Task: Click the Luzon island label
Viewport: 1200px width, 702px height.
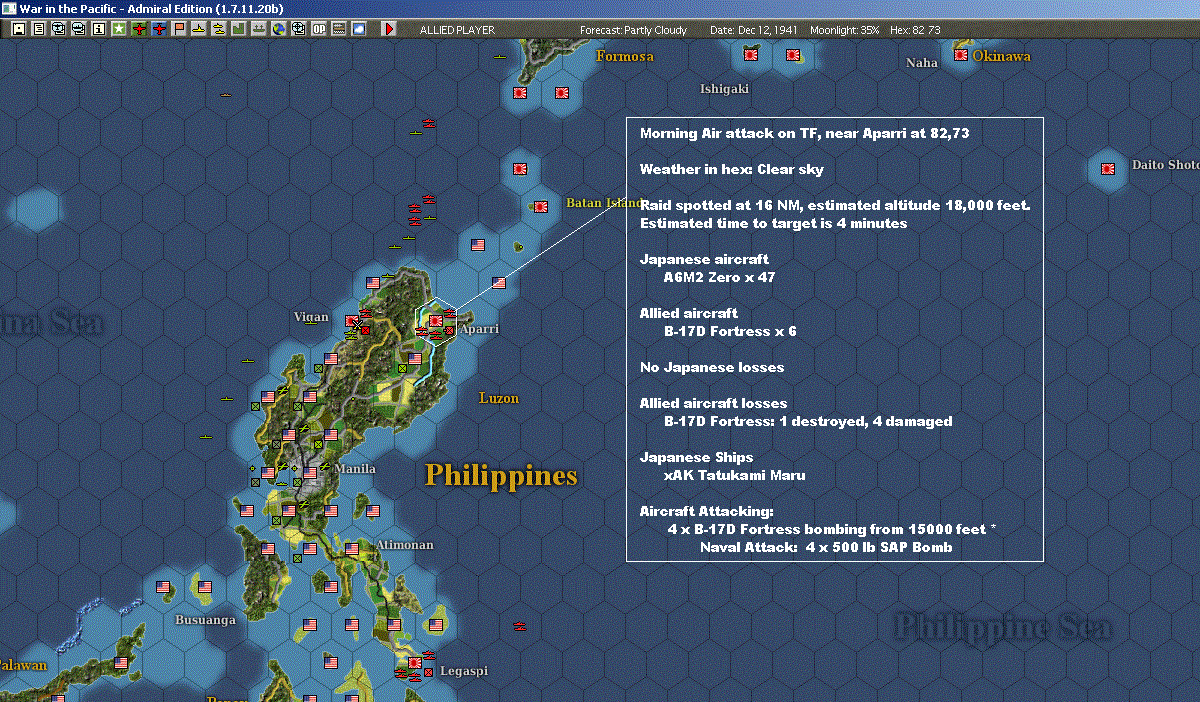Action: tap(499, 397)
